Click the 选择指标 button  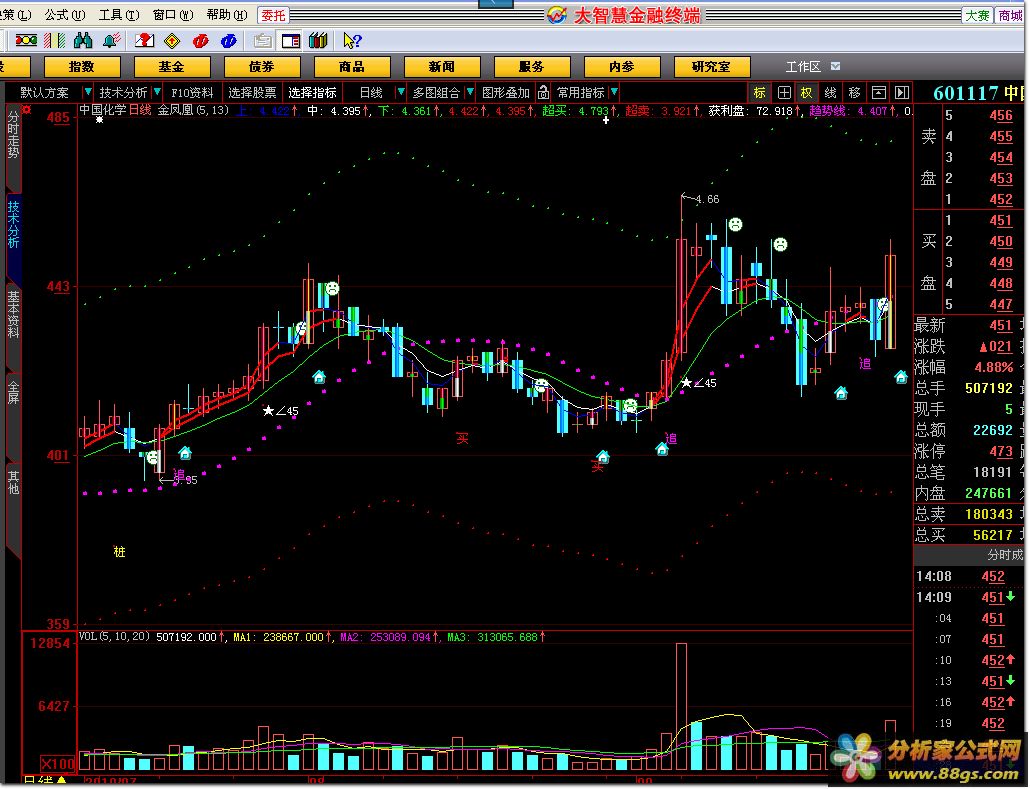(x=312, y=93)
